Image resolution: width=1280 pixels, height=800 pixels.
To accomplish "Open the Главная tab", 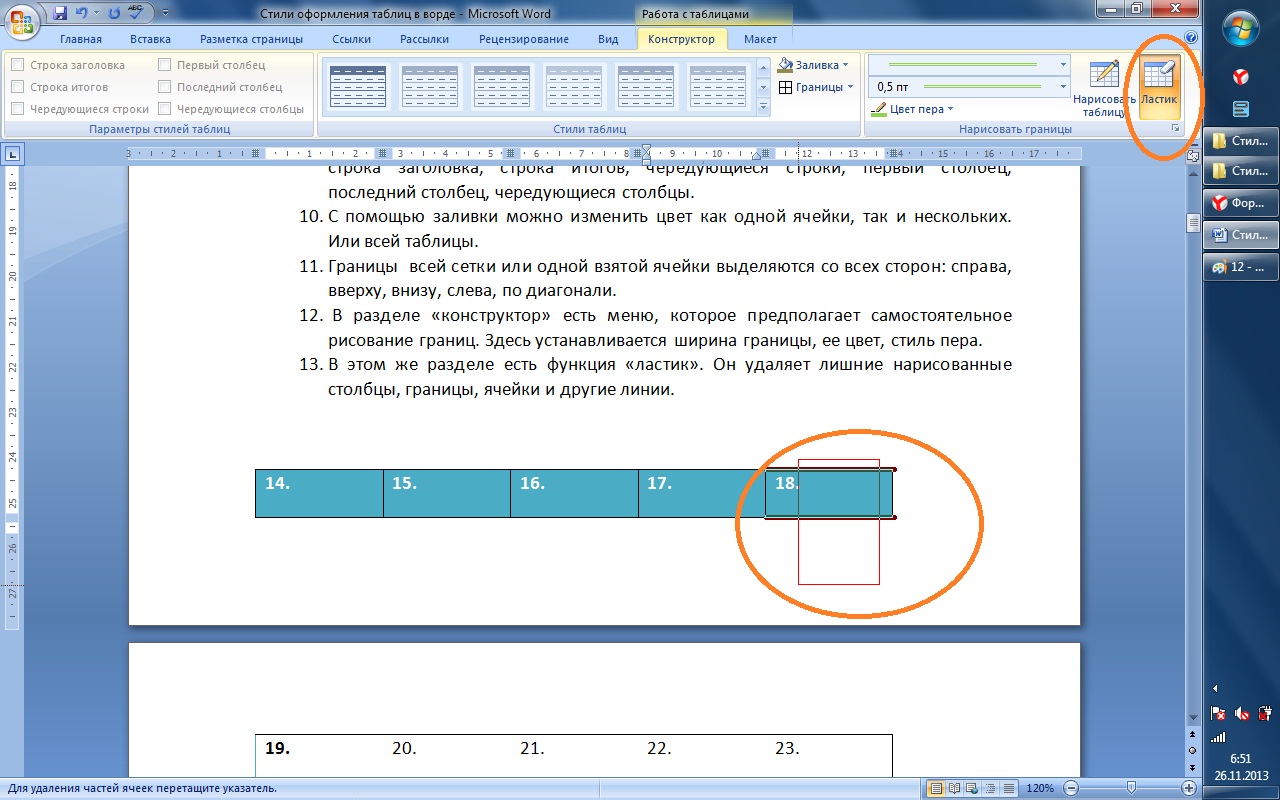I will (x=81, y=39).
